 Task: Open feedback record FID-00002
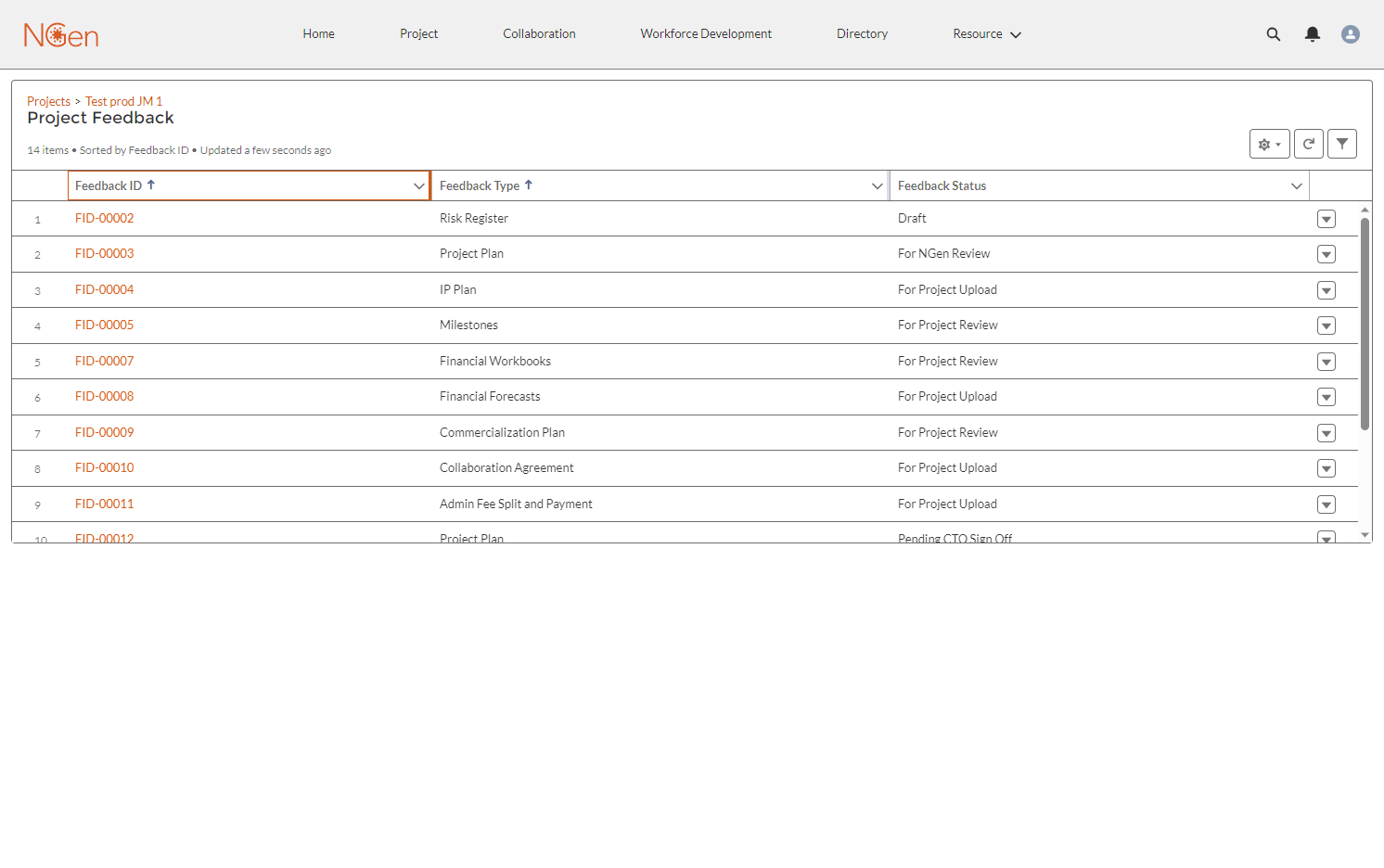coord(104,219)
